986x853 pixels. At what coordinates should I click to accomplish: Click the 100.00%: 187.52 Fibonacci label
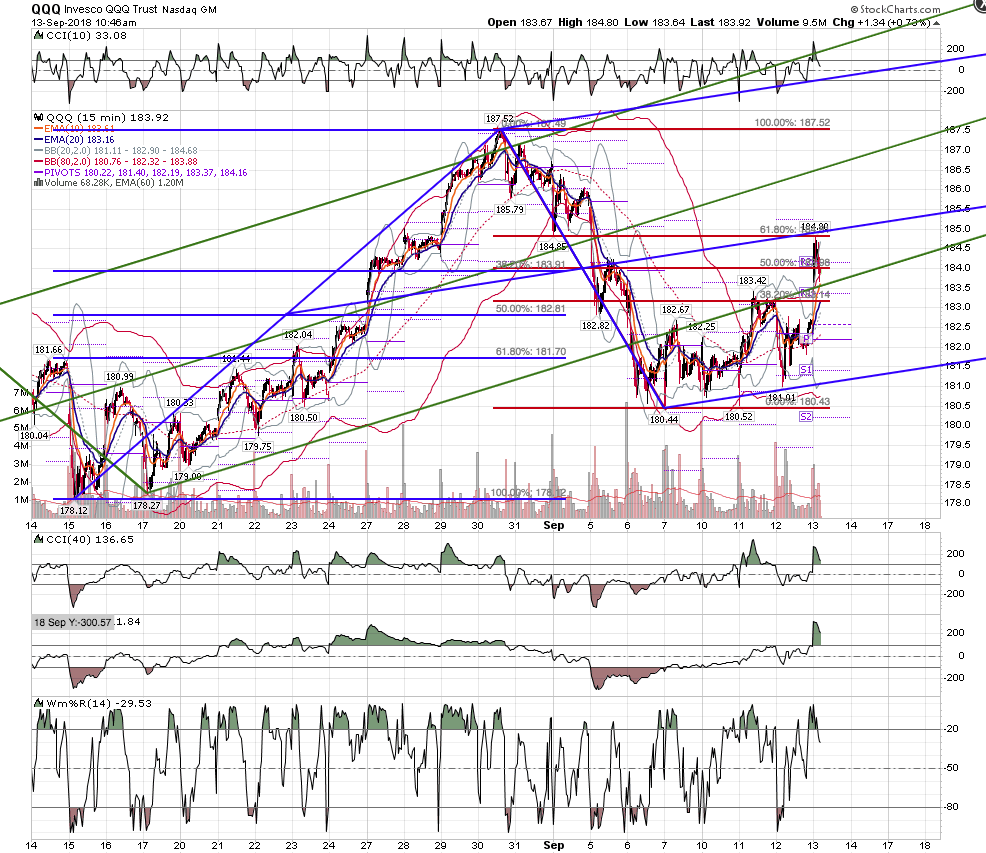(792, 123)
